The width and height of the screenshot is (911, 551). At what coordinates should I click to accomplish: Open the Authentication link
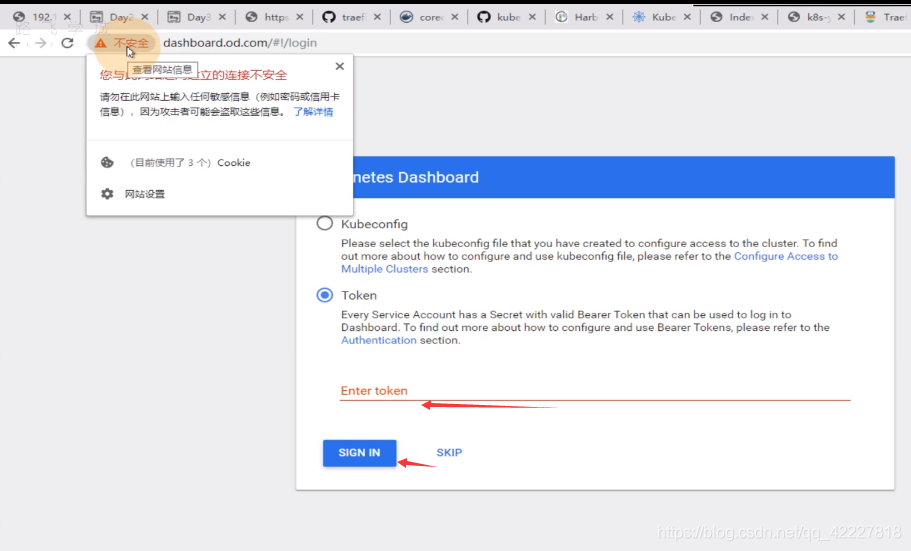pos(379,341)
